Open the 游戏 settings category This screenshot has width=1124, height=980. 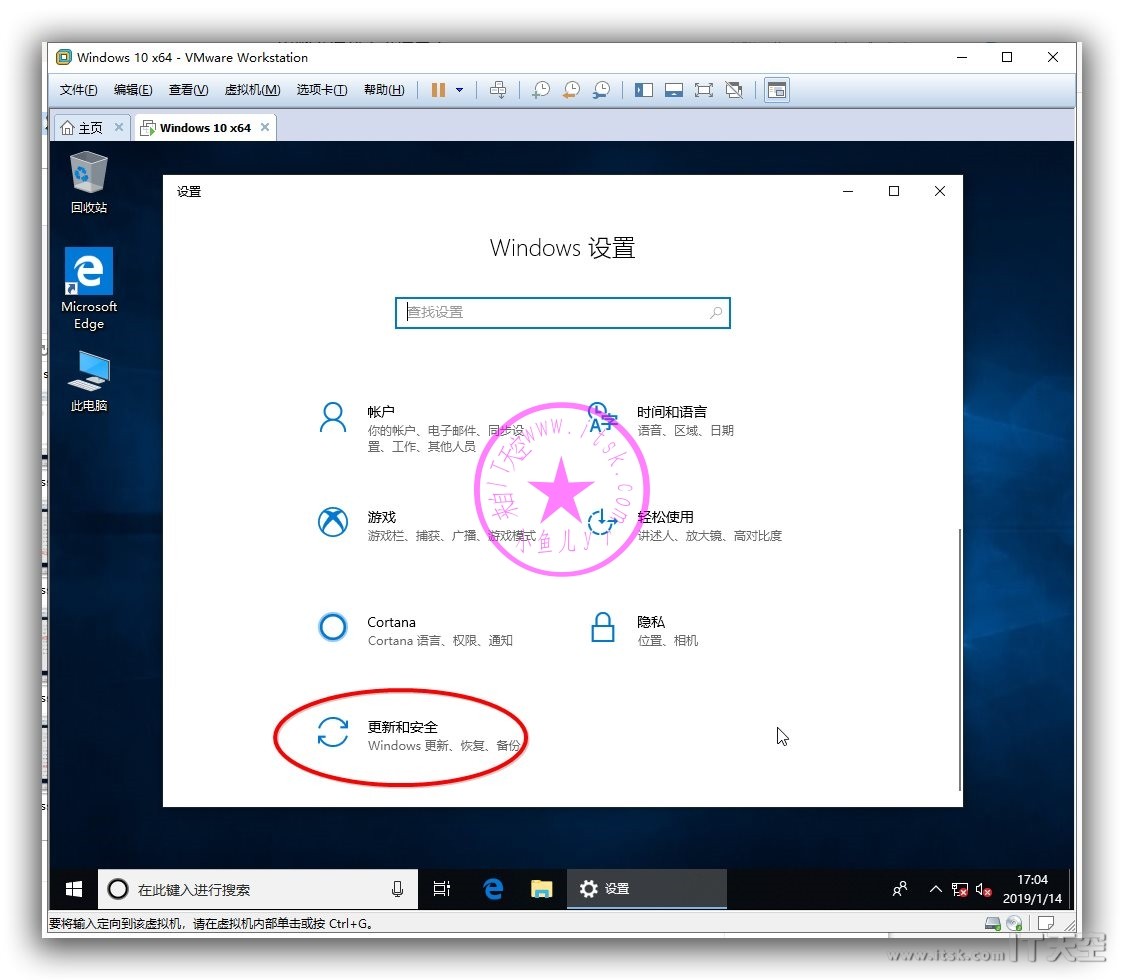click(427, 525)
